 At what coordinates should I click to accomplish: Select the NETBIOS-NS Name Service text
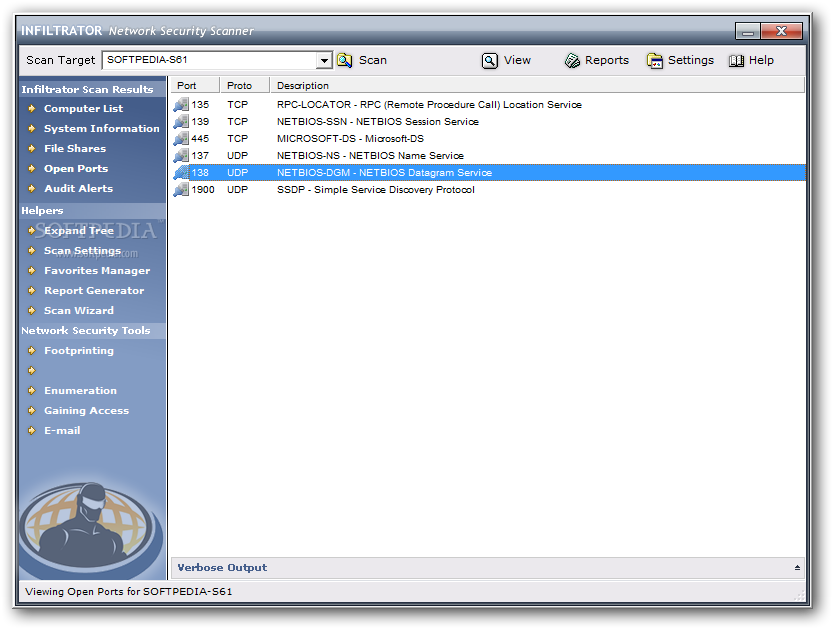point(370,156)
